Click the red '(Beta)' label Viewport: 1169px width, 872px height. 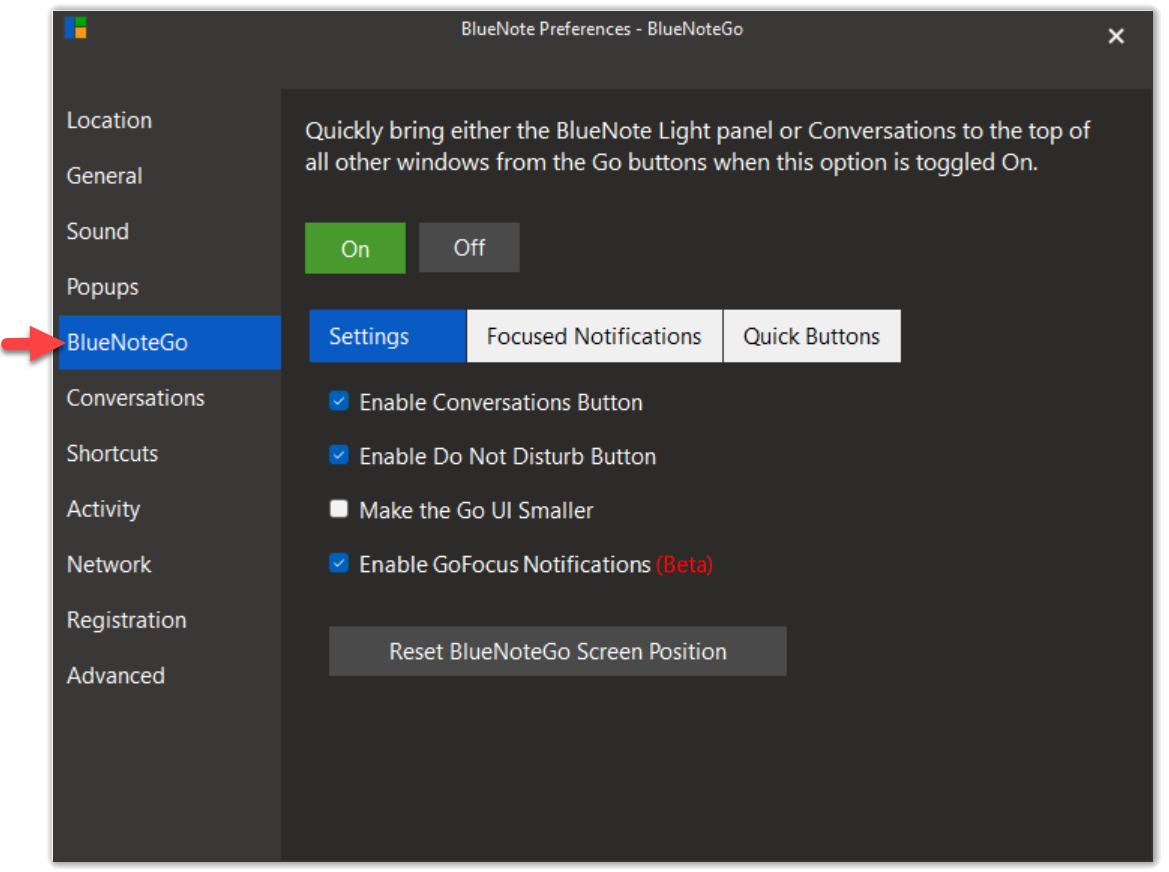coord(684,565)
